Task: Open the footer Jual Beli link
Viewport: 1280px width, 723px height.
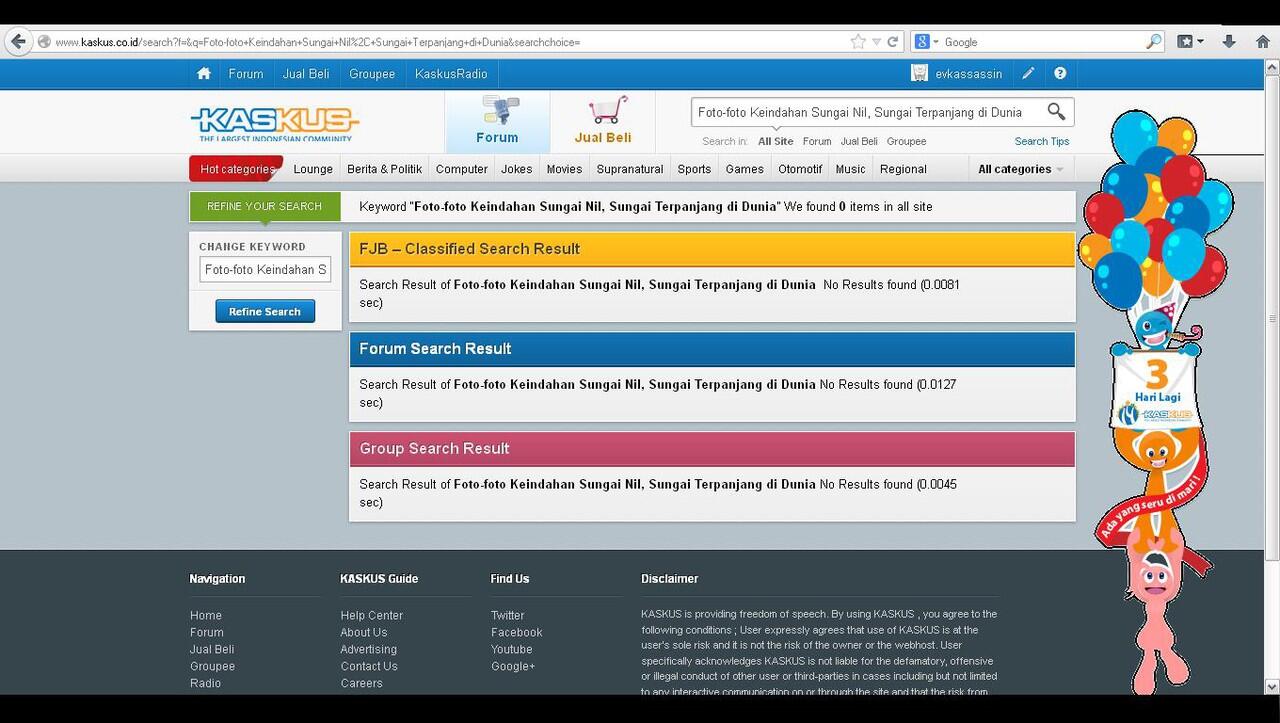Action: pyautogui.click(x=212, y=650)
